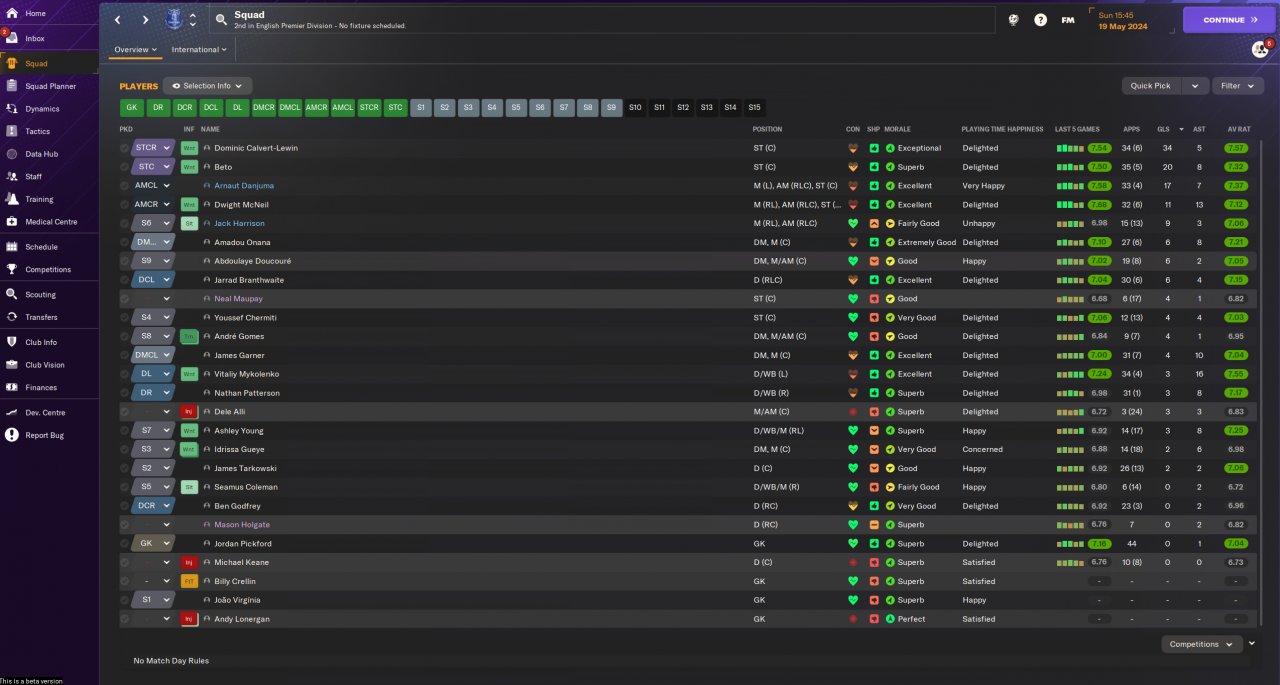Tick the pick checkbox for Arnaut Danjuma

tap(125, 186)
